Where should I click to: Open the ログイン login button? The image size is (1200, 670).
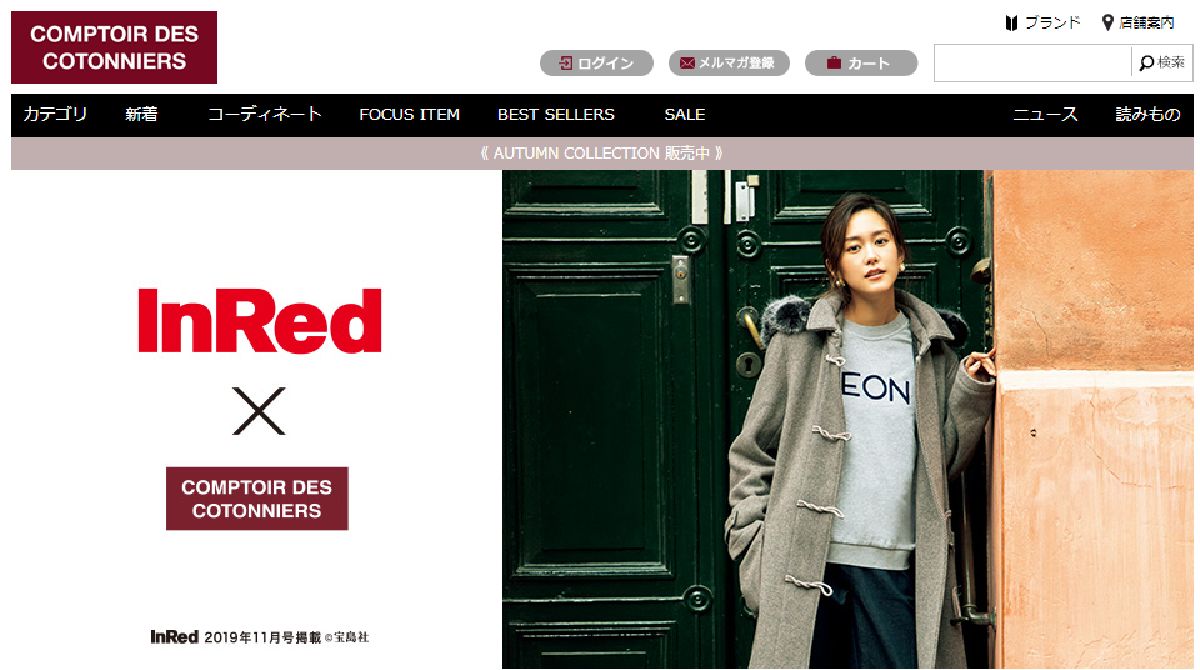(x=597, y=63)
